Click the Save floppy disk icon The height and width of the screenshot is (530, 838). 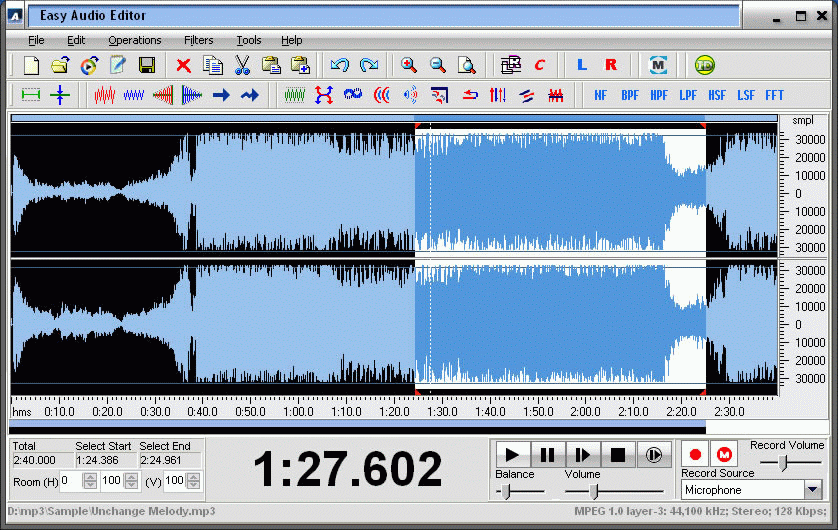pos(147,66)
